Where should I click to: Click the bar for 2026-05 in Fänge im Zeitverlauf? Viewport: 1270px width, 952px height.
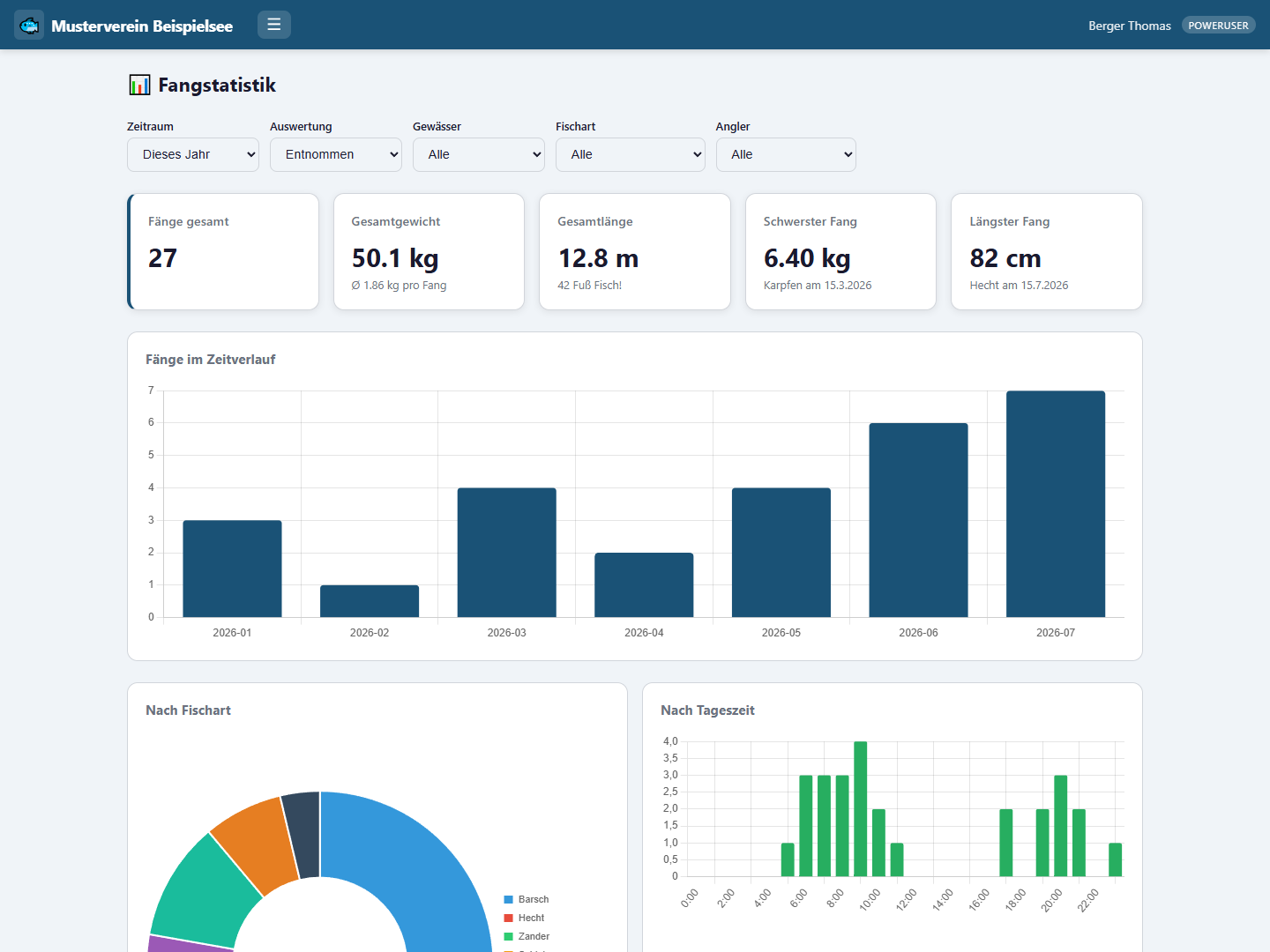point(781,553)
